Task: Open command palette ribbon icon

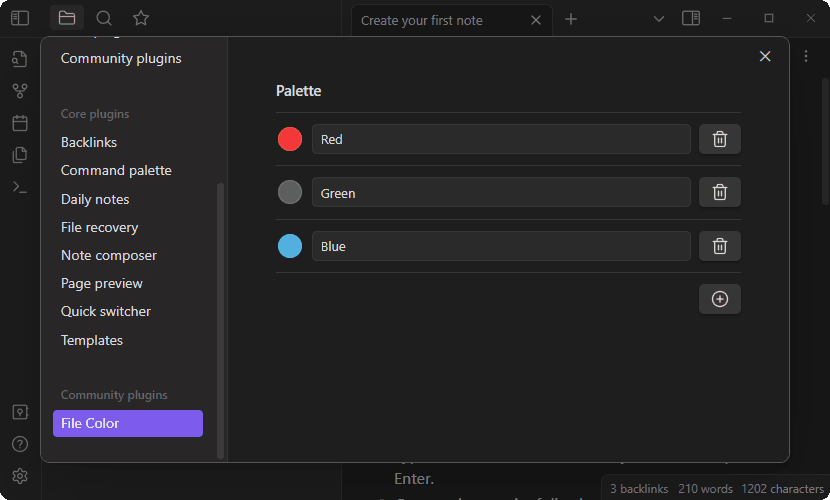Action: 20,187
